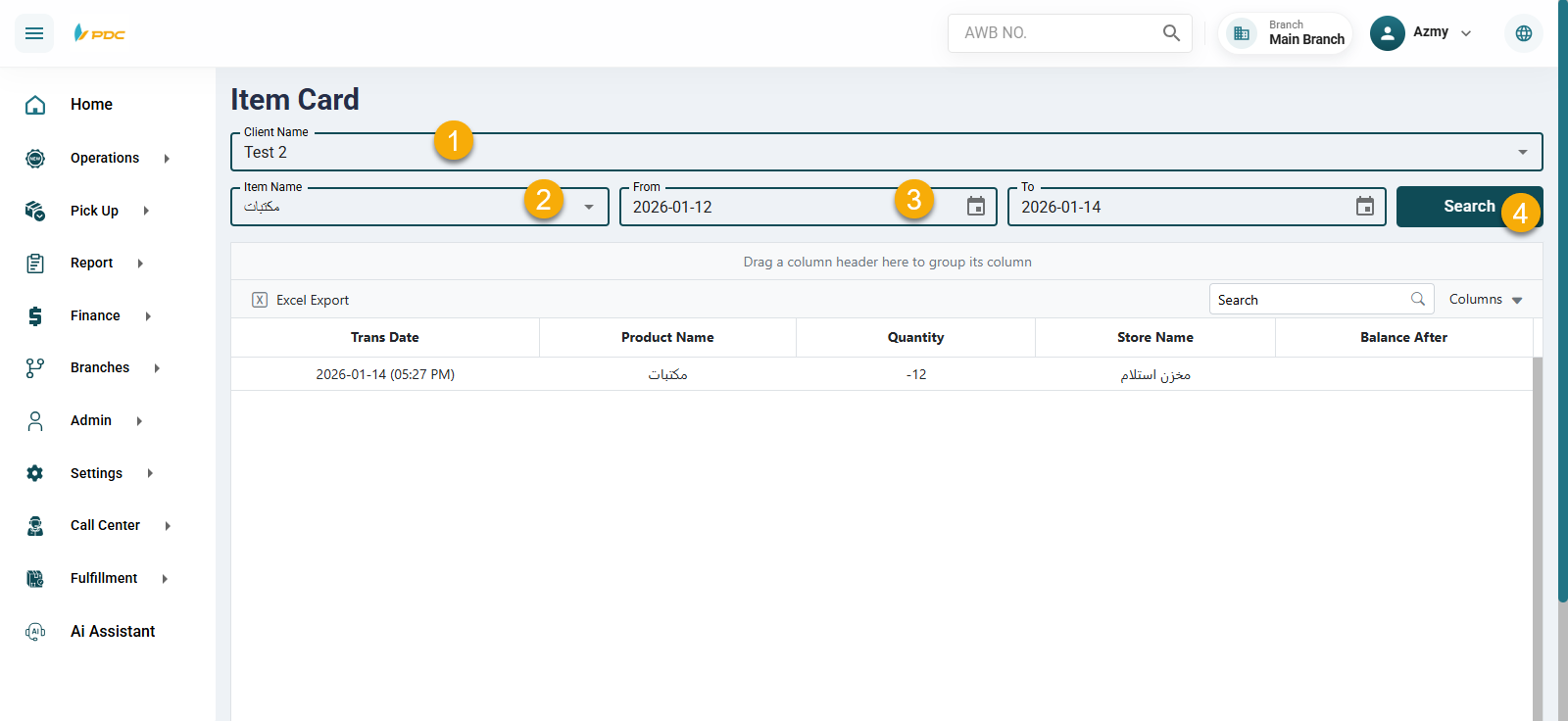Open Call Center menu item
Viewport: 1568px width, 721px height.
click(105, 526)
